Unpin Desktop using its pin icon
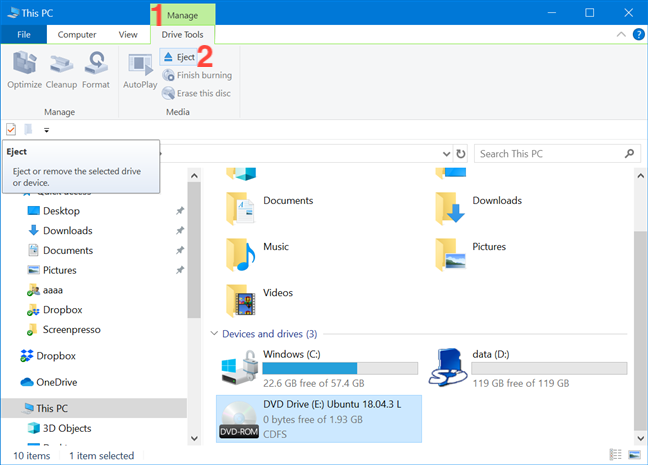 [x=180, y=211]
